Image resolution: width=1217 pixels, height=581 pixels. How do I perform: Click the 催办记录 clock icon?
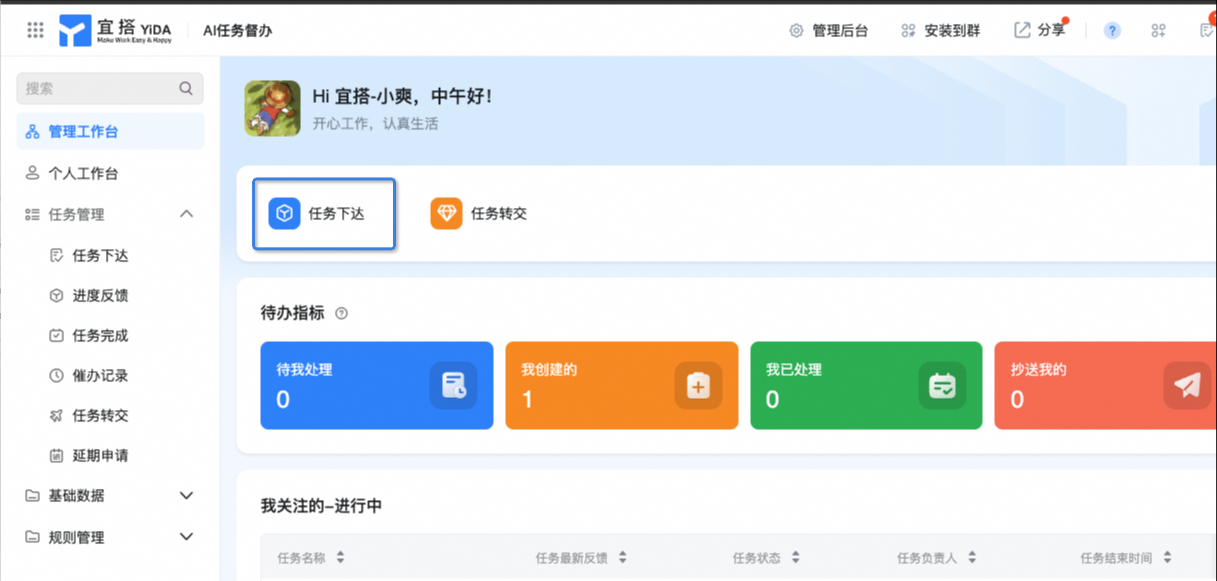tap(56, 376)
